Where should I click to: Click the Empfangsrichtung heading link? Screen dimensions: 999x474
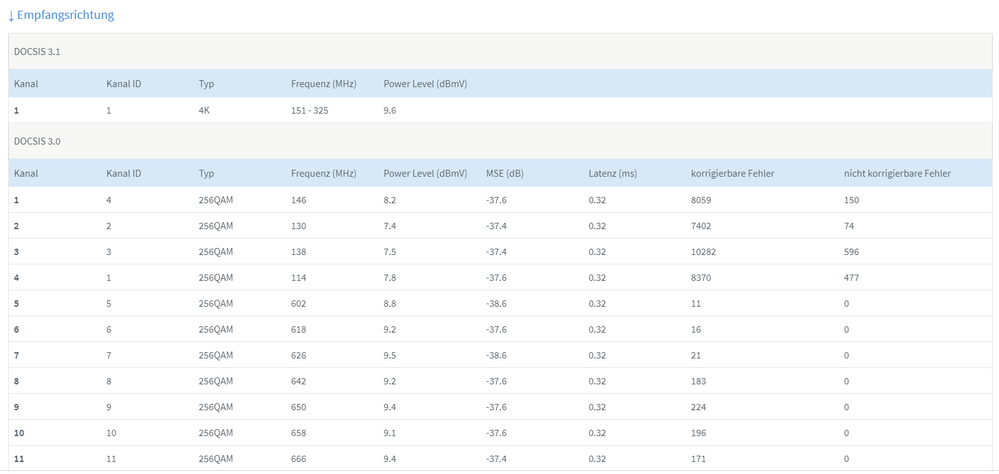[66, 15]
